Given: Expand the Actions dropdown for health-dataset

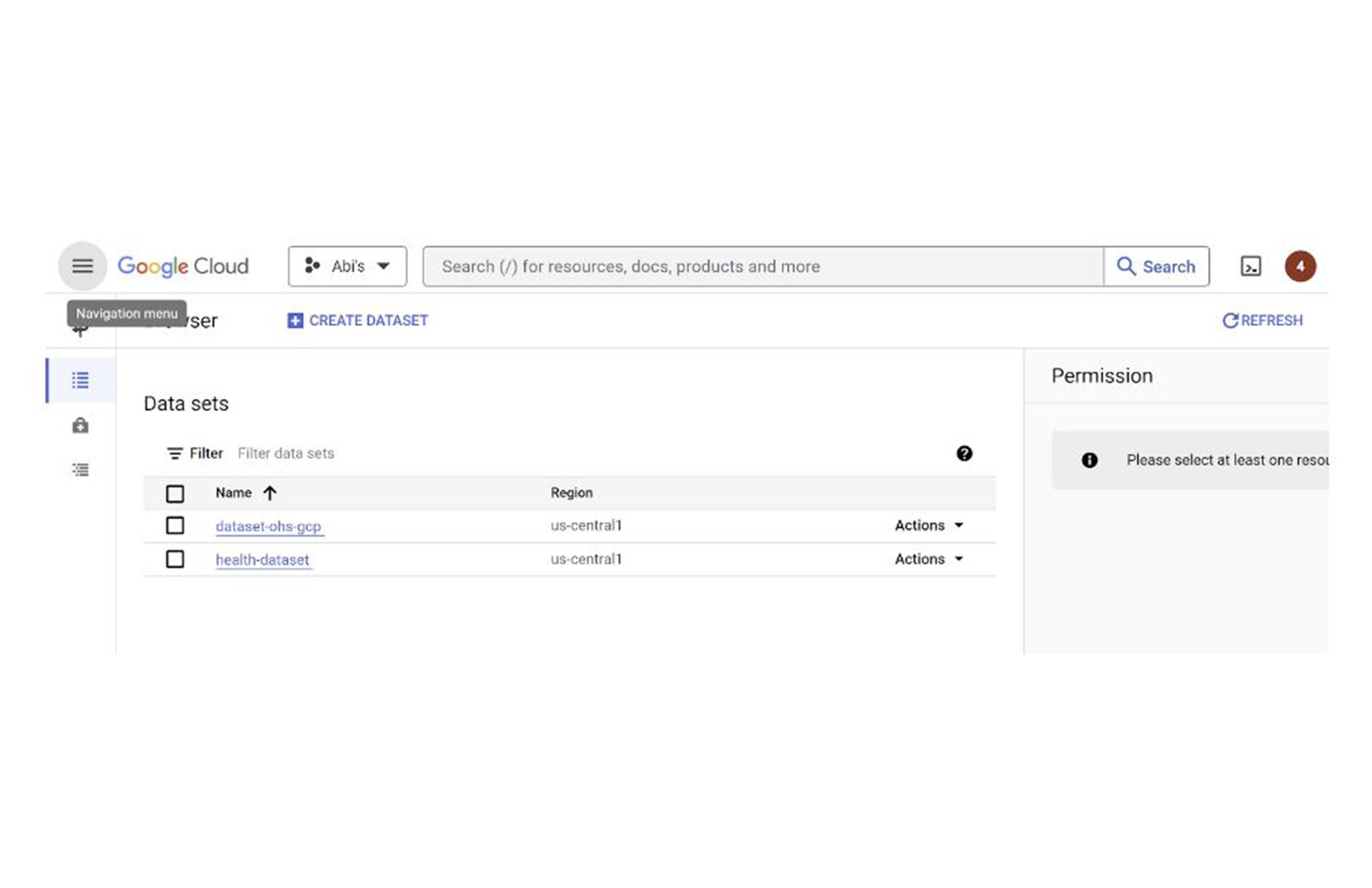Looking at the screenshot, I should (929, 559).
